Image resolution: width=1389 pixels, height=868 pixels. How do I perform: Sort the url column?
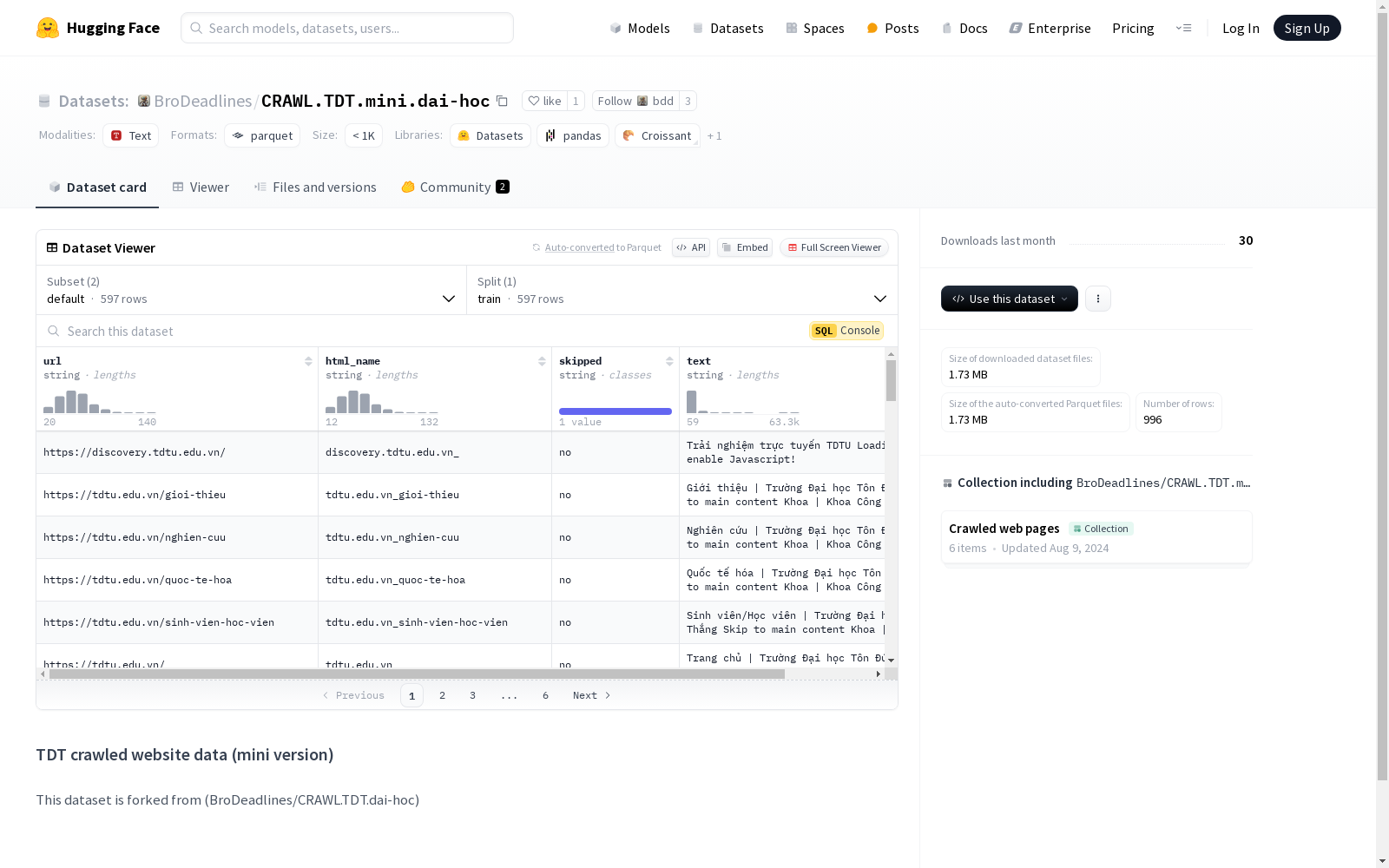308,361
